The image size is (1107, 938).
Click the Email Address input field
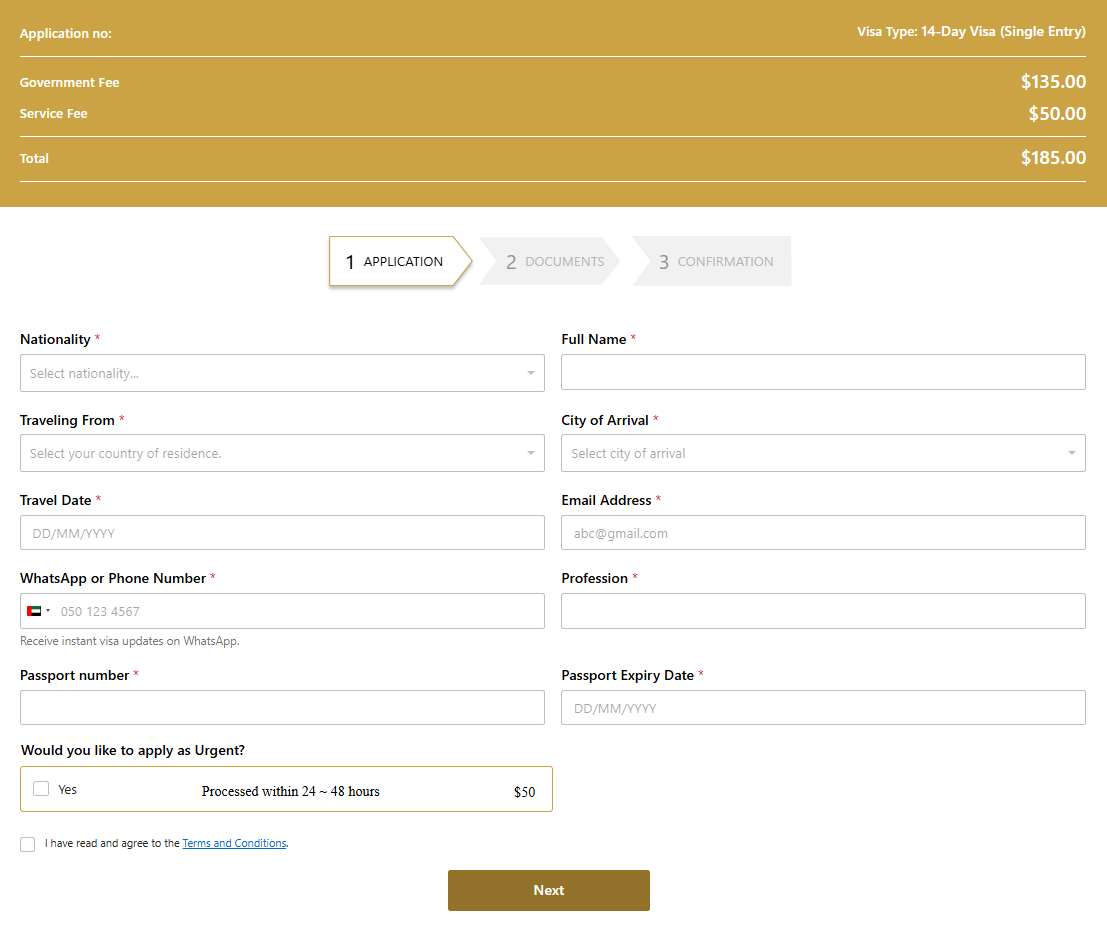pos(823,533)
